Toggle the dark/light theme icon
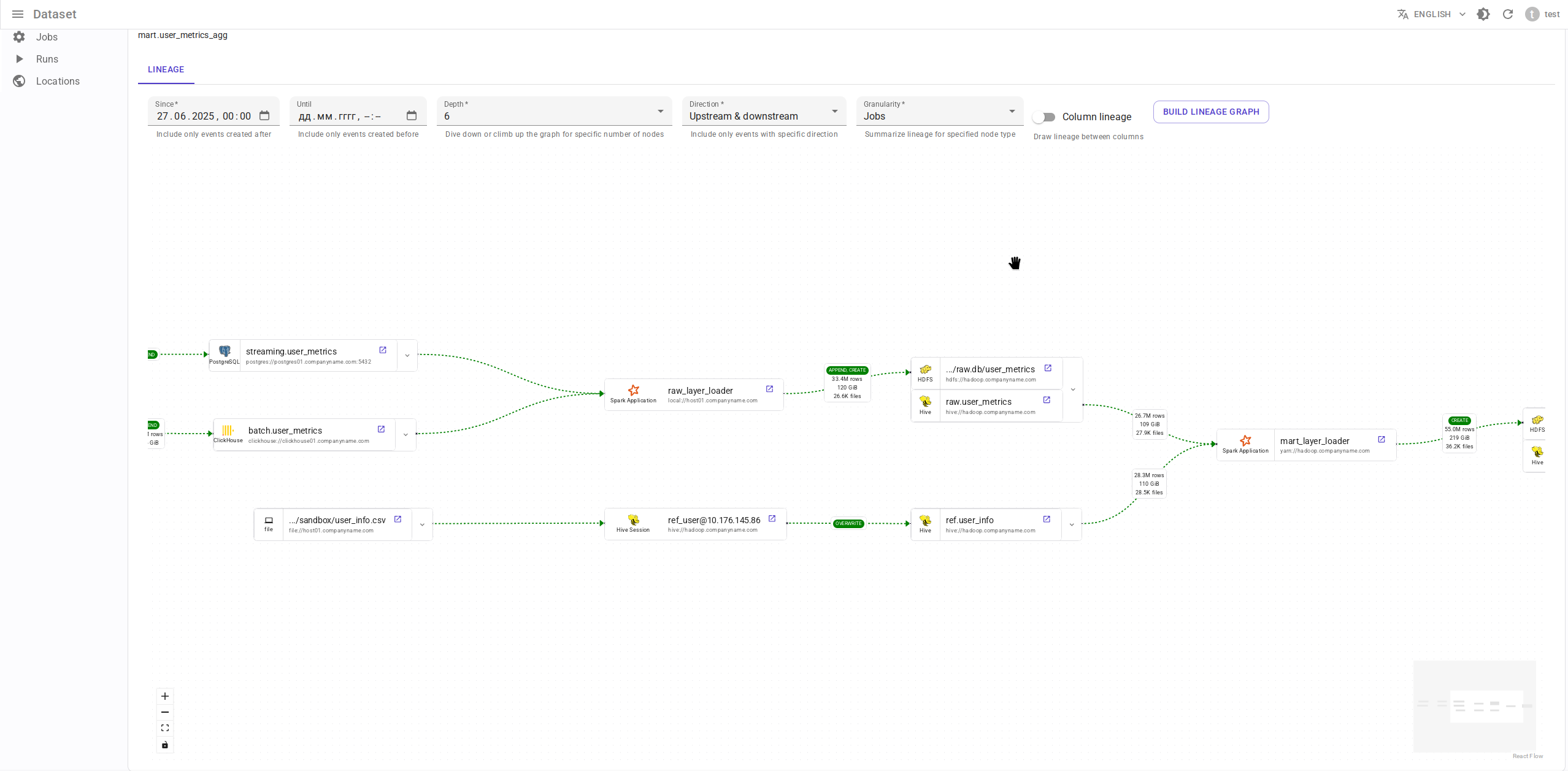 click(x=1483, y=14)
